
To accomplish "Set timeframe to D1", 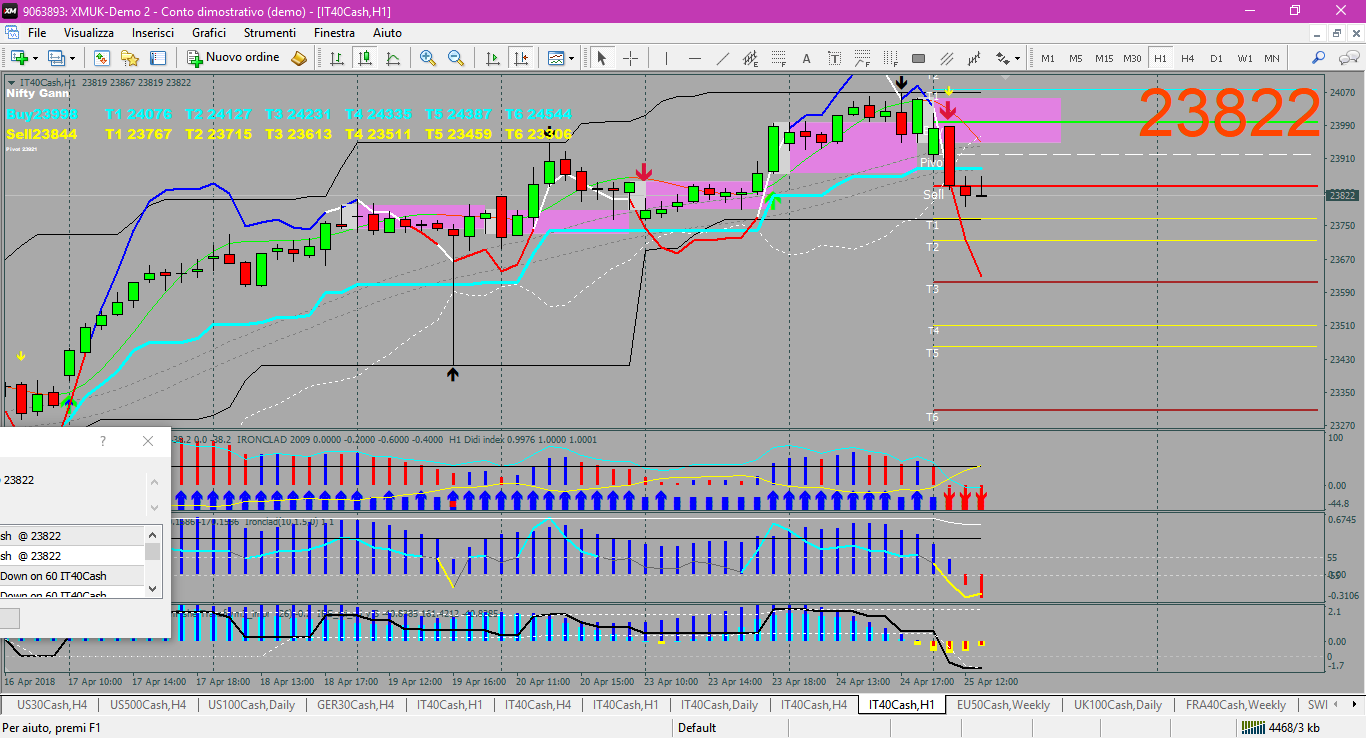I will coord(1216,58).
